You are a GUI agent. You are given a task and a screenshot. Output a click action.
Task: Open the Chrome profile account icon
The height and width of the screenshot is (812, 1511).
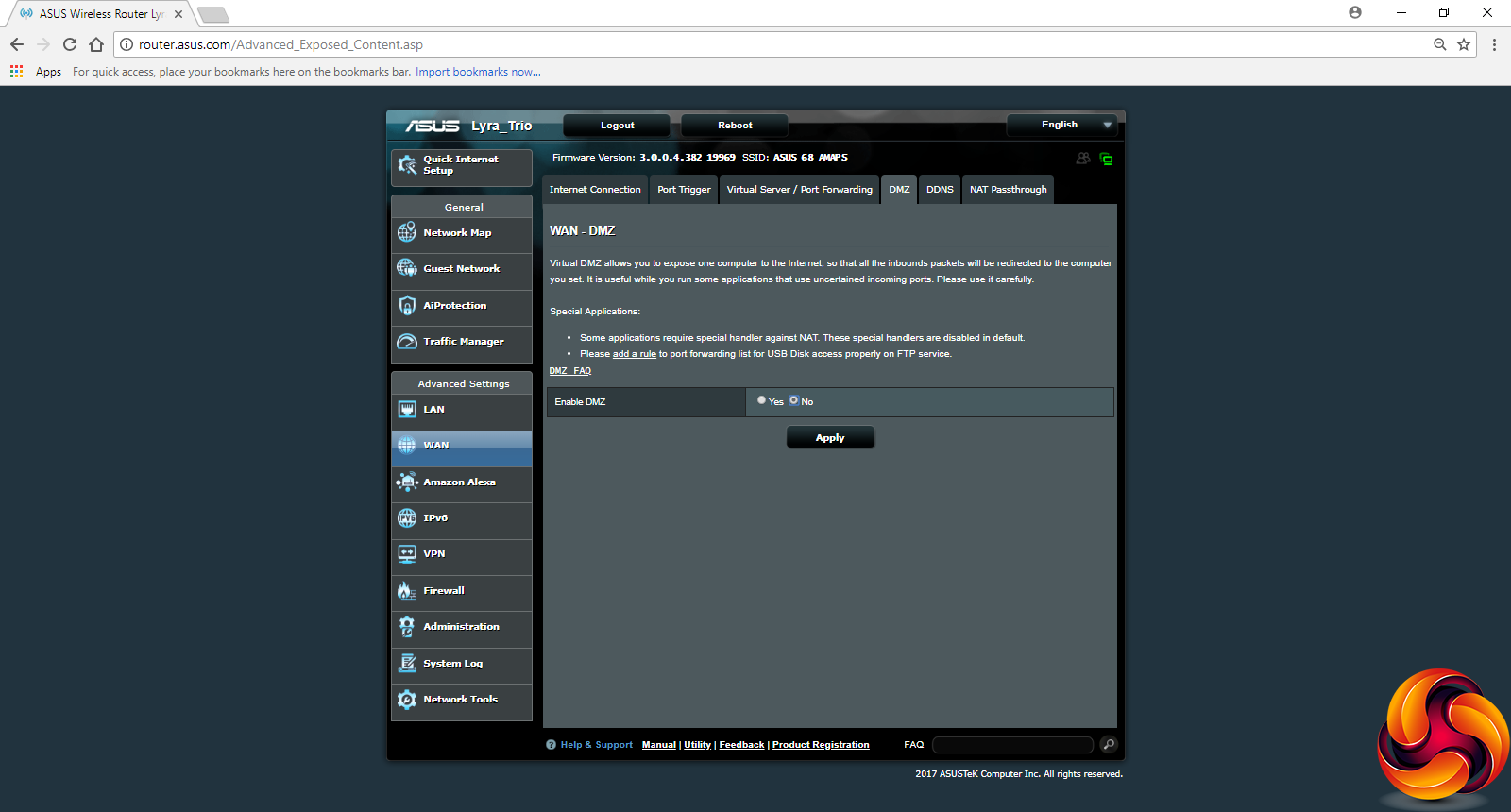click(x=1355, y=13)
